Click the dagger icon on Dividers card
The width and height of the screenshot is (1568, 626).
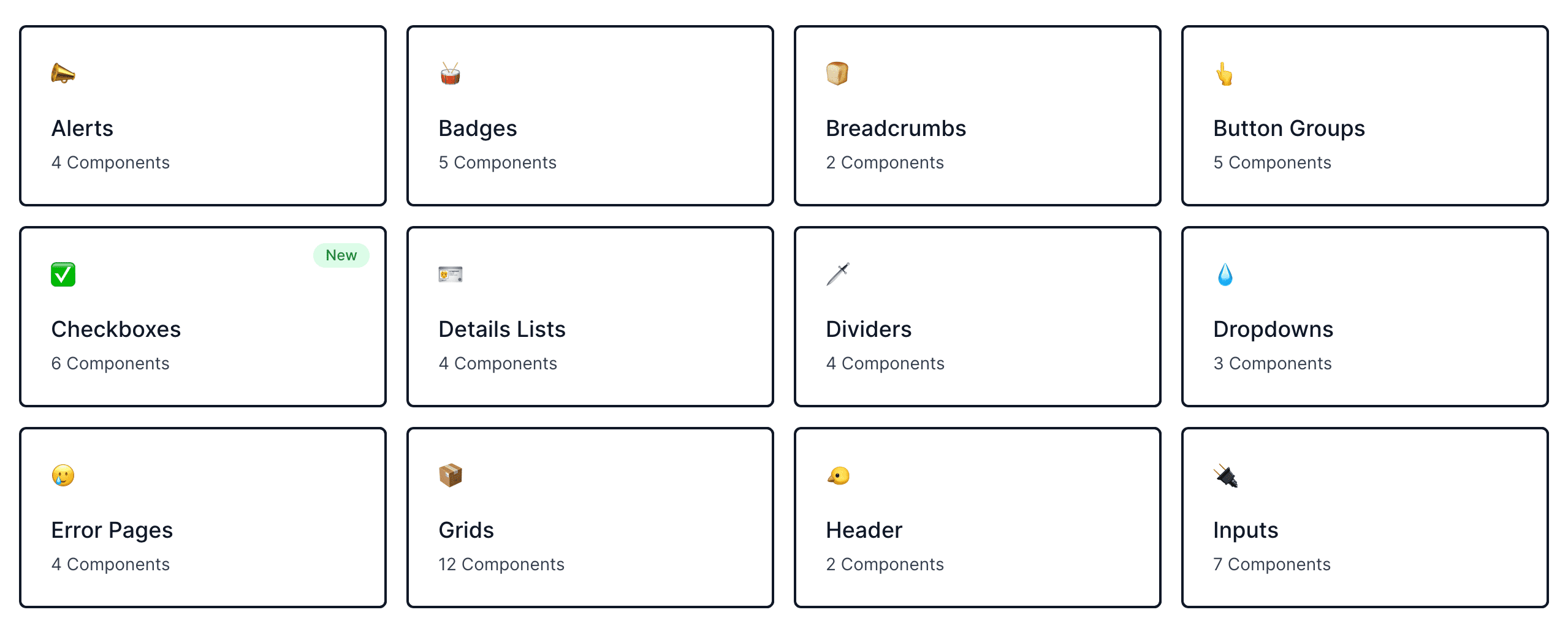[837, 274]
